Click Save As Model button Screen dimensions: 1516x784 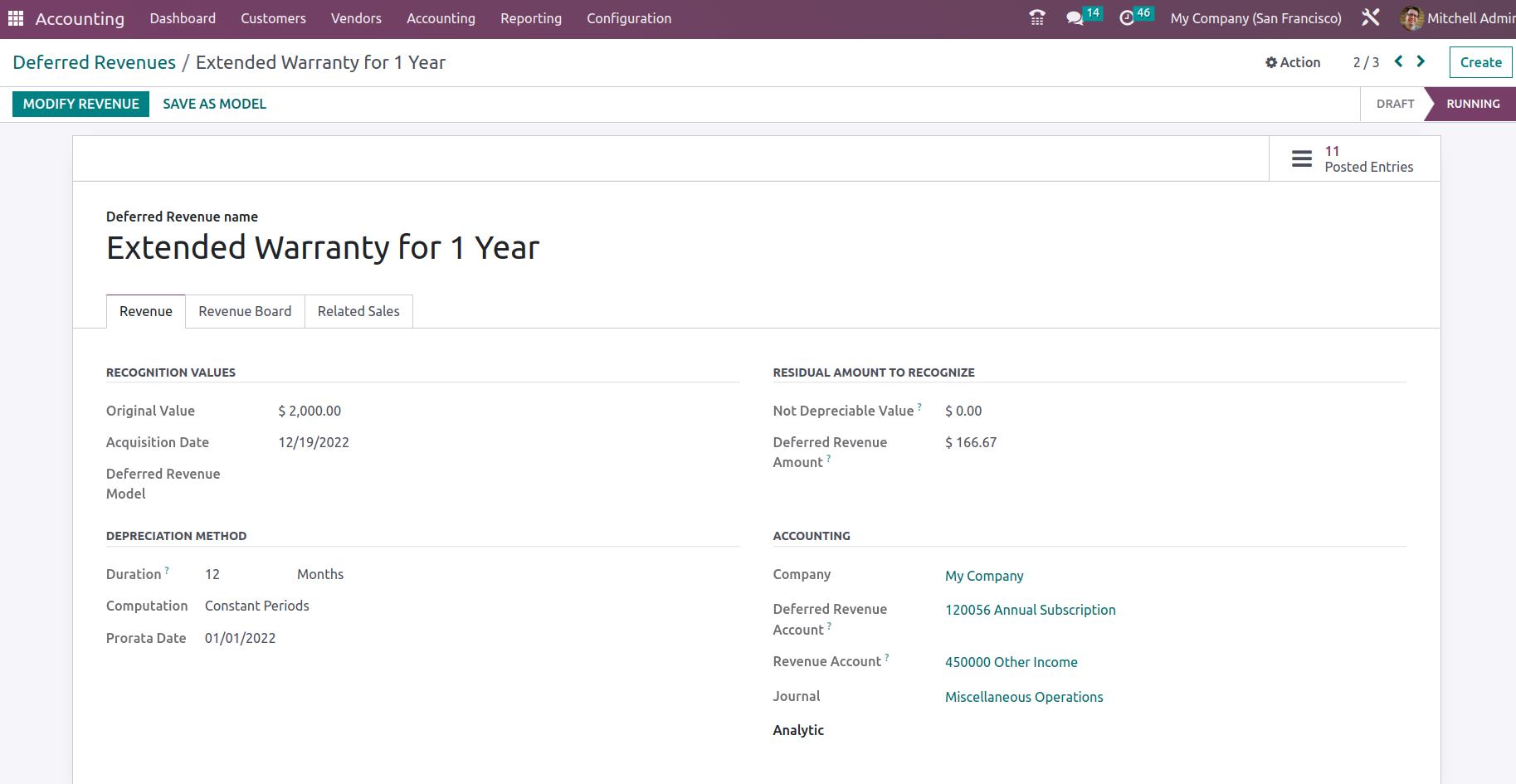pyautogui.click(x=214, y=104)
